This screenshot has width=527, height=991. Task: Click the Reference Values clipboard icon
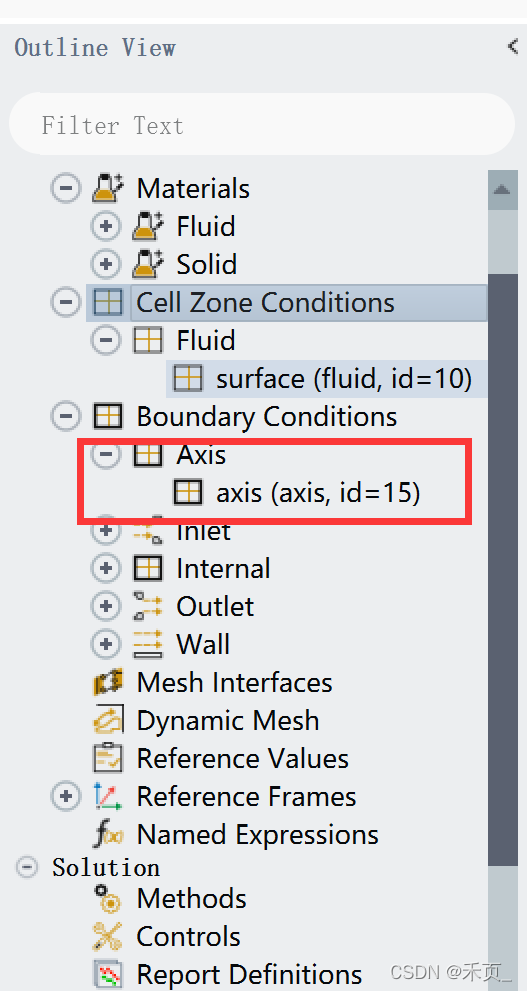click(108, 758)
